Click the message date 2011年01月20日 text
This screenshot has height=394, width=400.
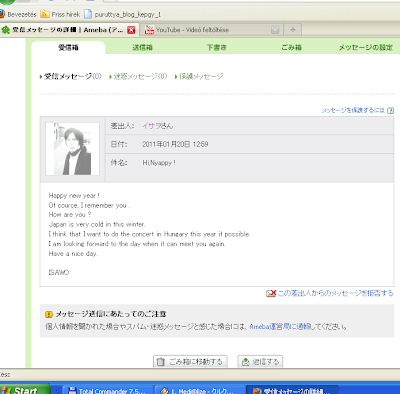(175, 144)
